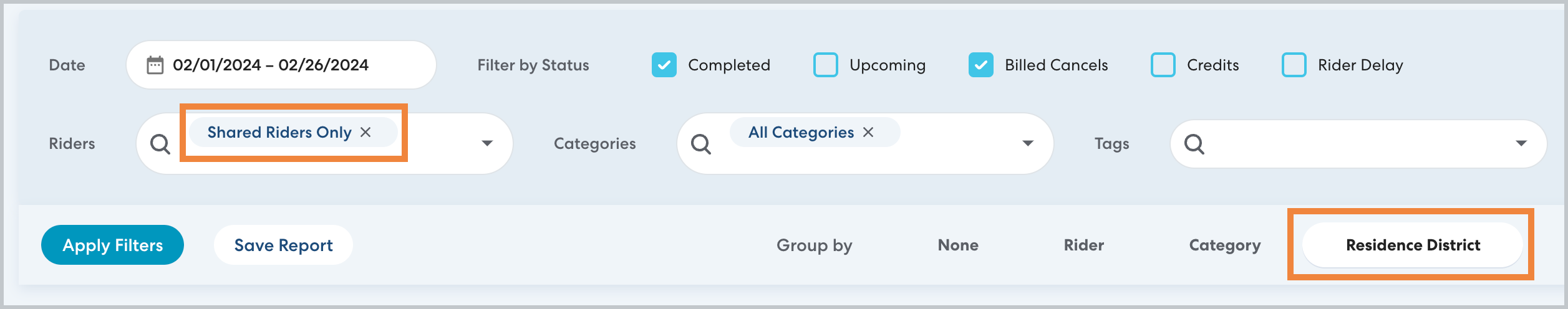Click the Apply Filters button

coord(113,245)
